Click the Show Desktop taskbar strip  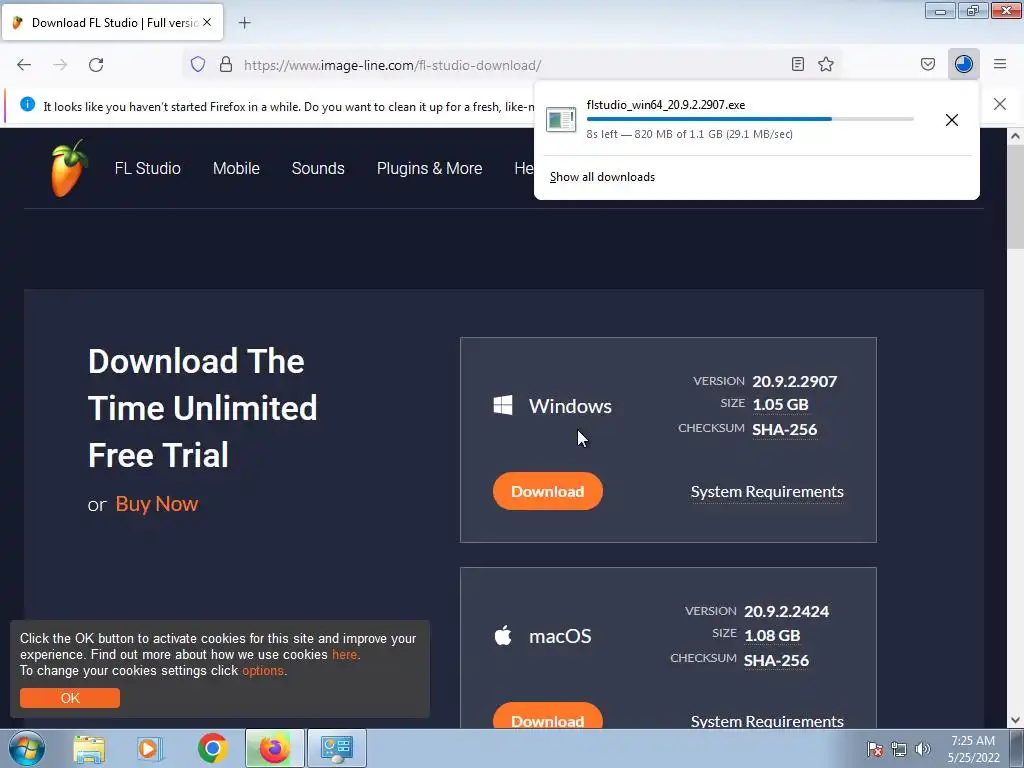point(1017,749)
